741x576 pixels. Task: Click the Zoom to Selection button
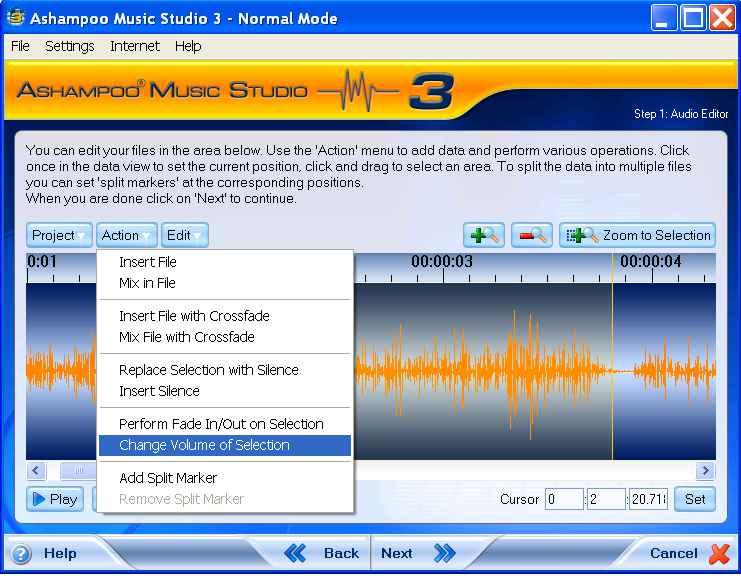637,236
